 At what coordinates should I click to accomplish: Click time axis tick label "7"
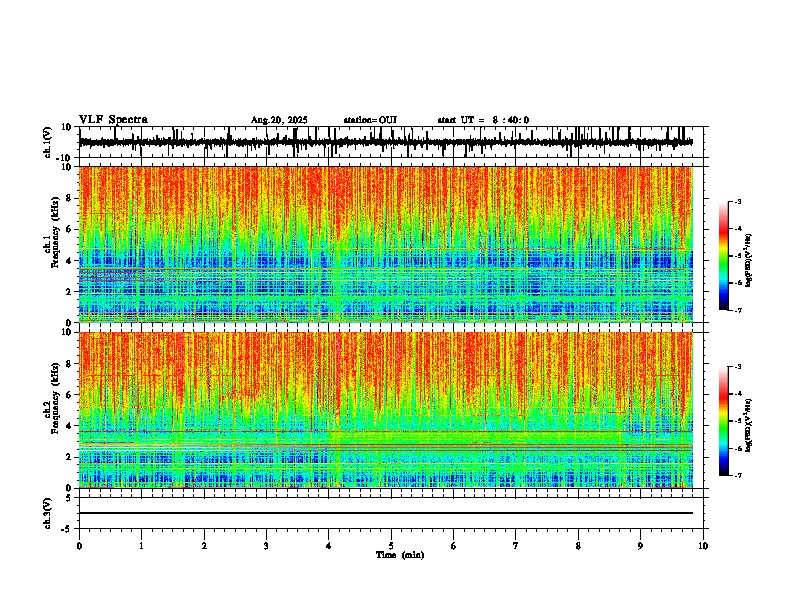[516, 546]
